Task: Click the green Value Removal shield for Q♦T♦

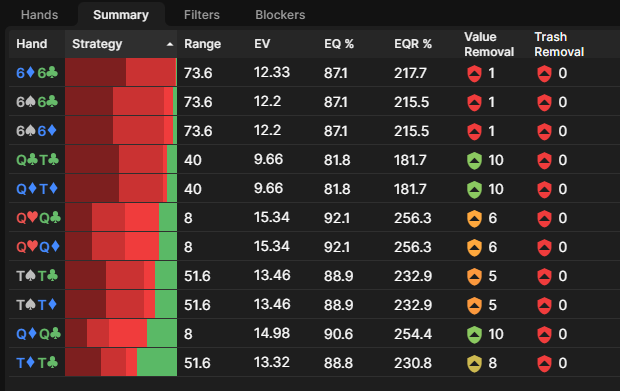Action: pos(474,190)
